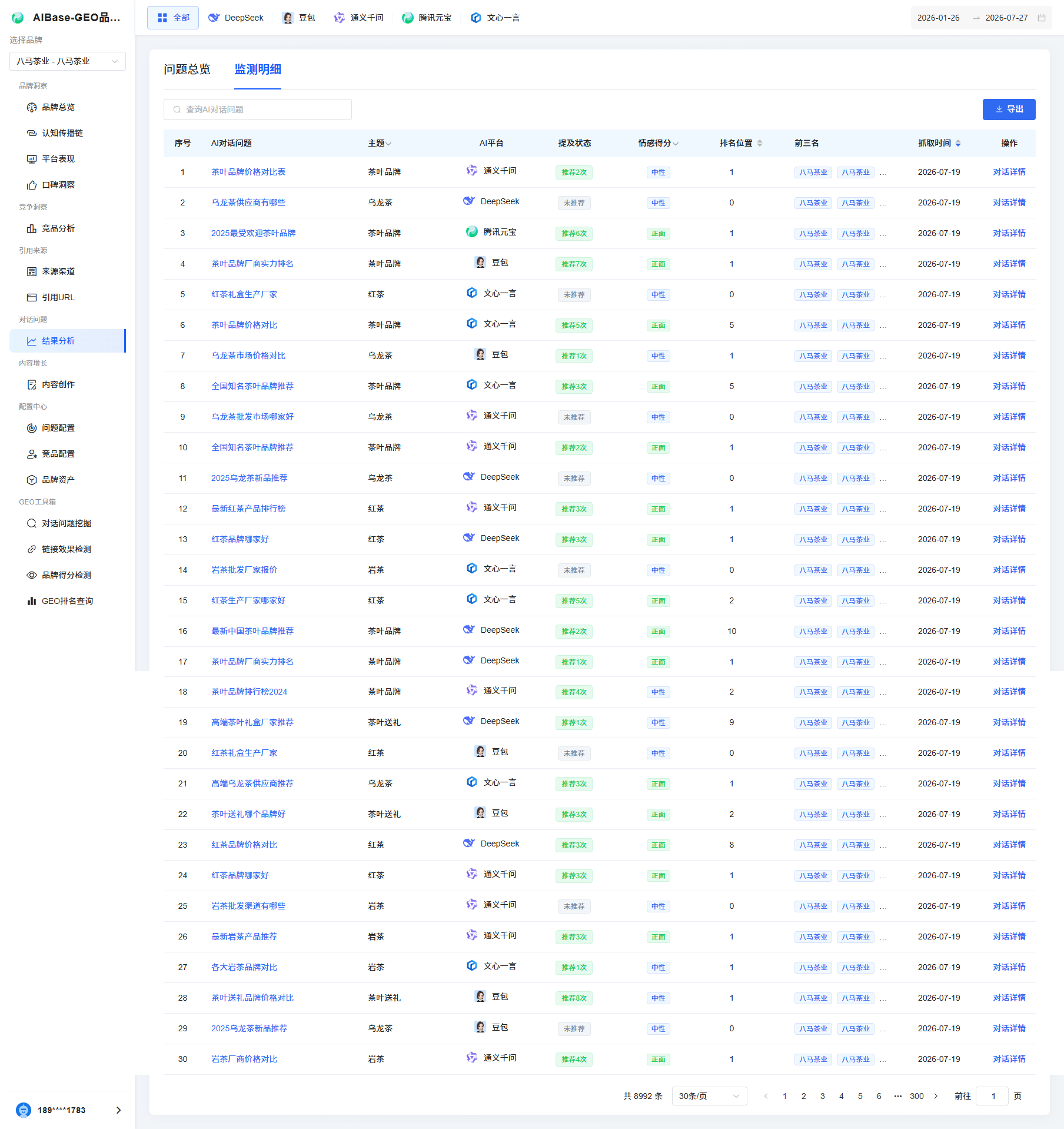
Task: Sort by 排名位置 column
Action: click(x=760, y=143)
